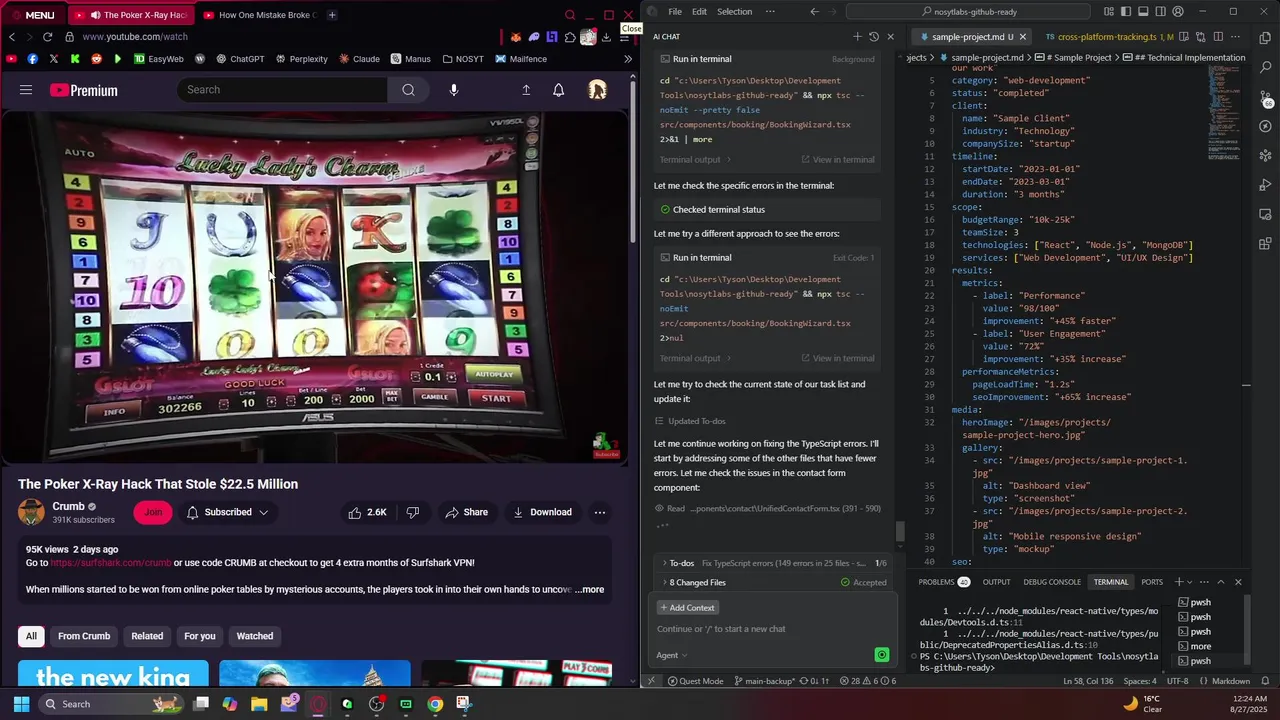Toggle the Subscribed state for Crumb
The image size is (1280, 720).
pyautogui.click(x=227, y=512)
